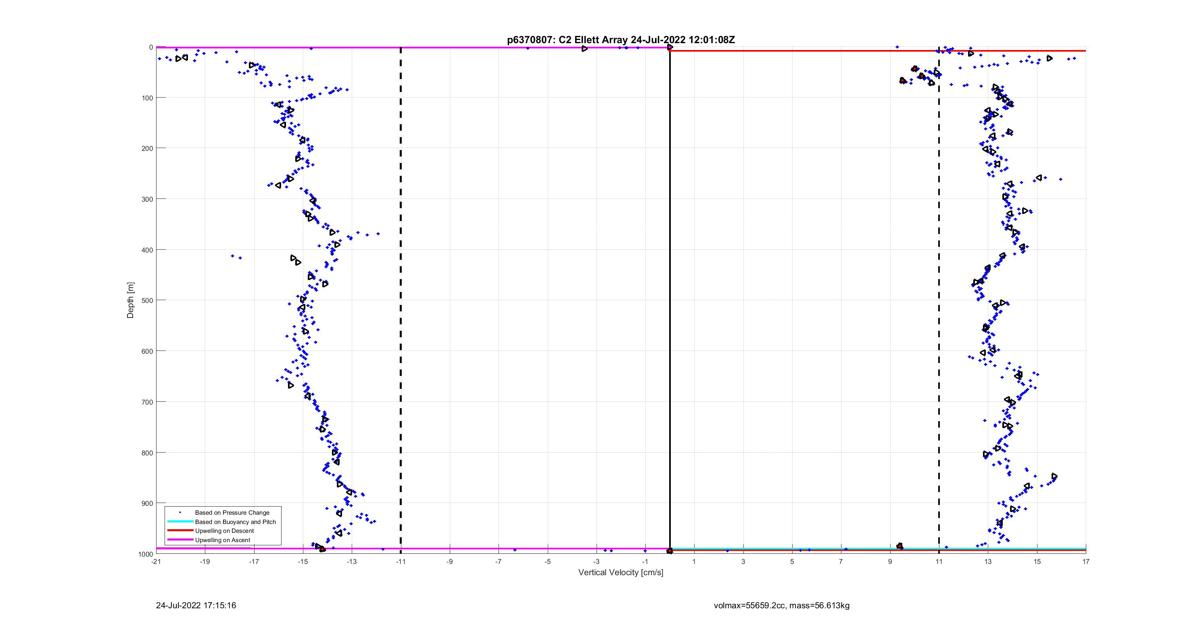The width and height of the screenshot is (1200, 622).
Task: Click depth axis tick label 300
Action: pyautogui.click(x=146, y=199)
